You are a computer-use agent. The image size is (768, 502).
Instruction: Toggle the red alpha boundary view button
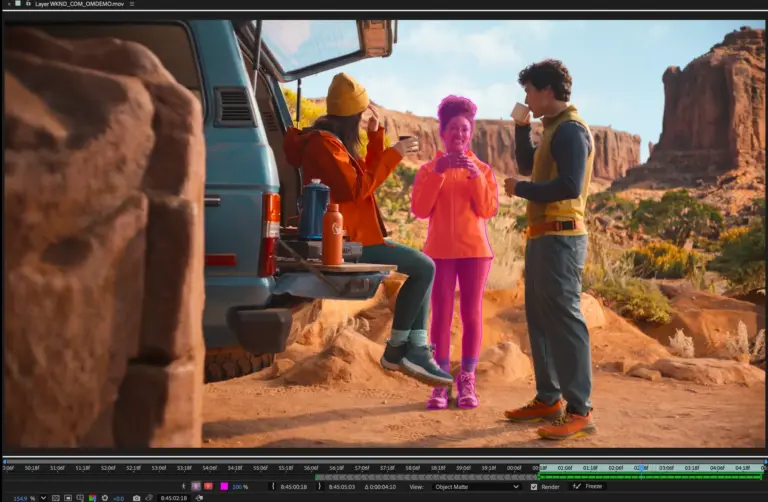(x=208, y=486)
